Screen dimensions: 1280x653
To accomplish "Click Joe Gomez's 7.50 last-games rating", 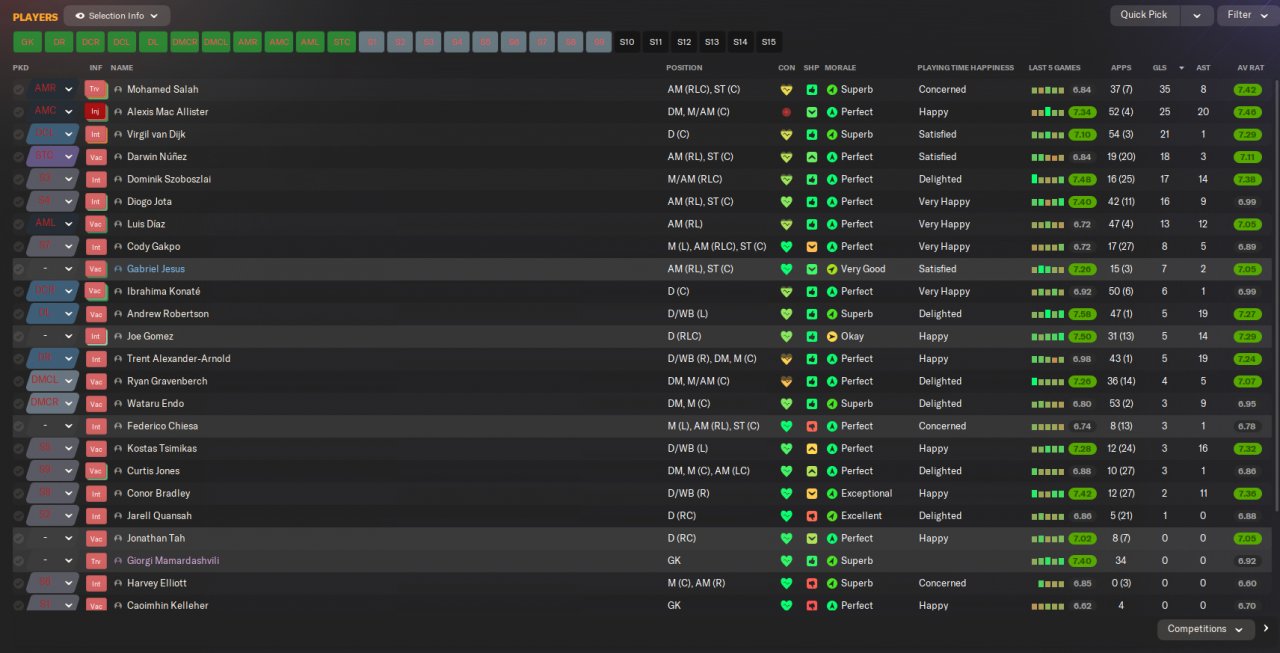I will 1081,336.
